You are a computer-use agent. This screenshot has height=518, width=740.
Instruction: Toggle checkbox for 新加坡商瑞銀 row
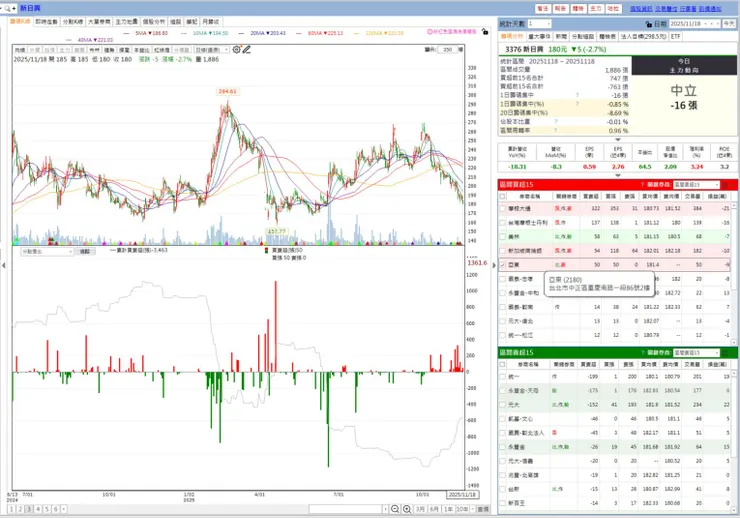pyautogui.click(x=503, y=251)
